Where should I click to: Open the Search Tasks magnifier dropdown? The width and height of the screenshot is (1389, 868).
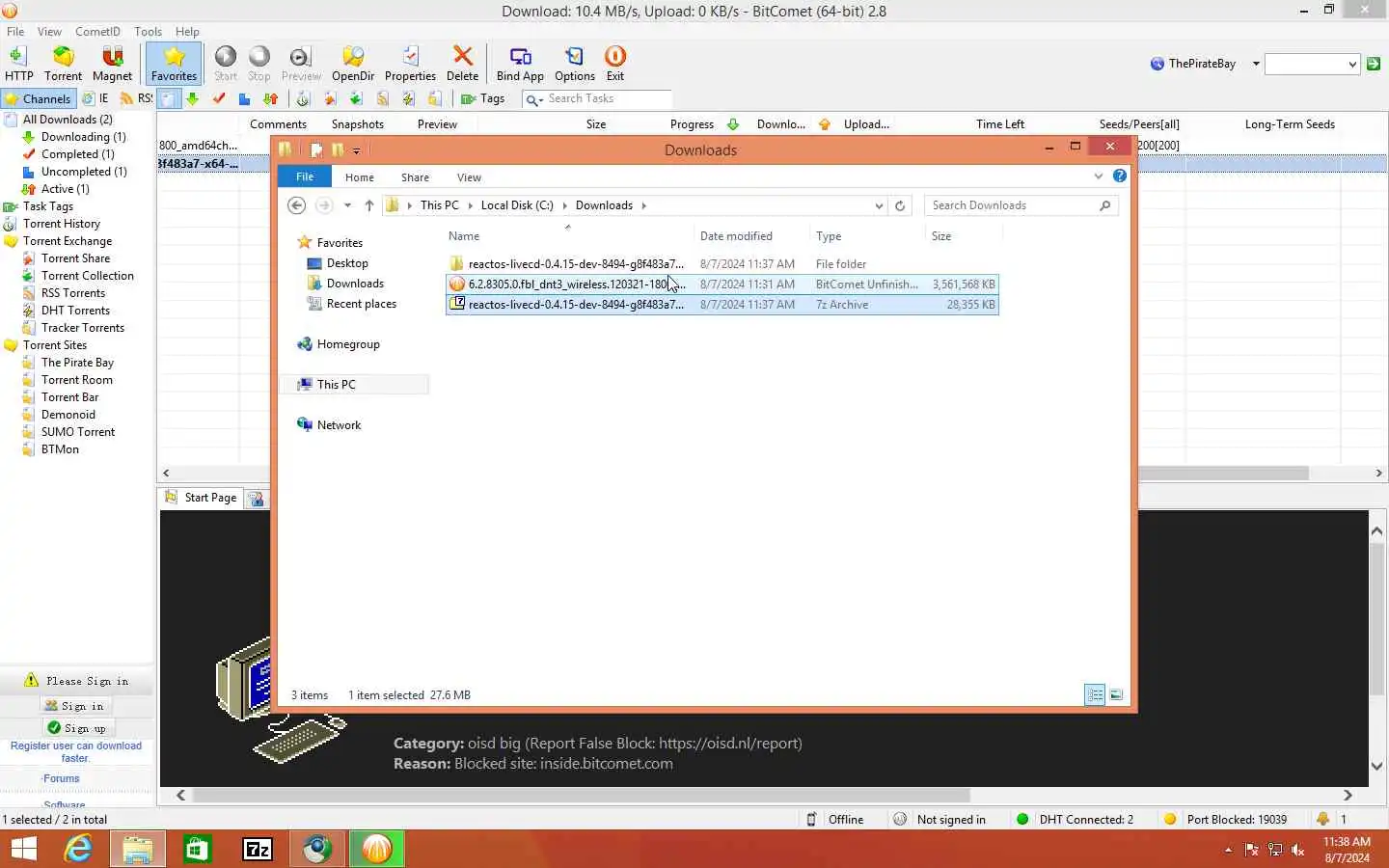click(x=534, y=98)
